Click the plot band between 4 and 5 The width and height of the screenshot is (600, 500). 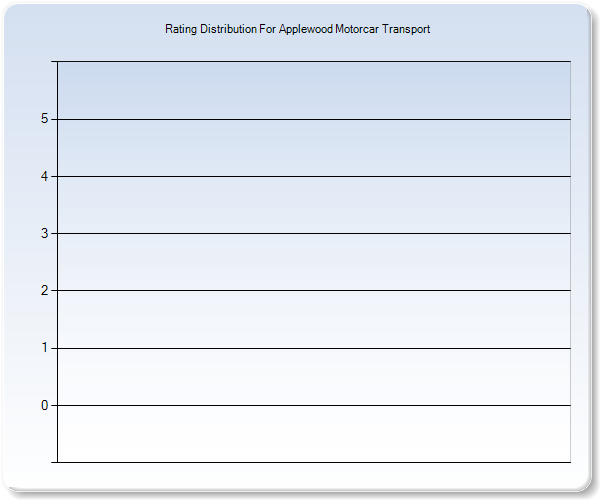(x=314, y=148)
